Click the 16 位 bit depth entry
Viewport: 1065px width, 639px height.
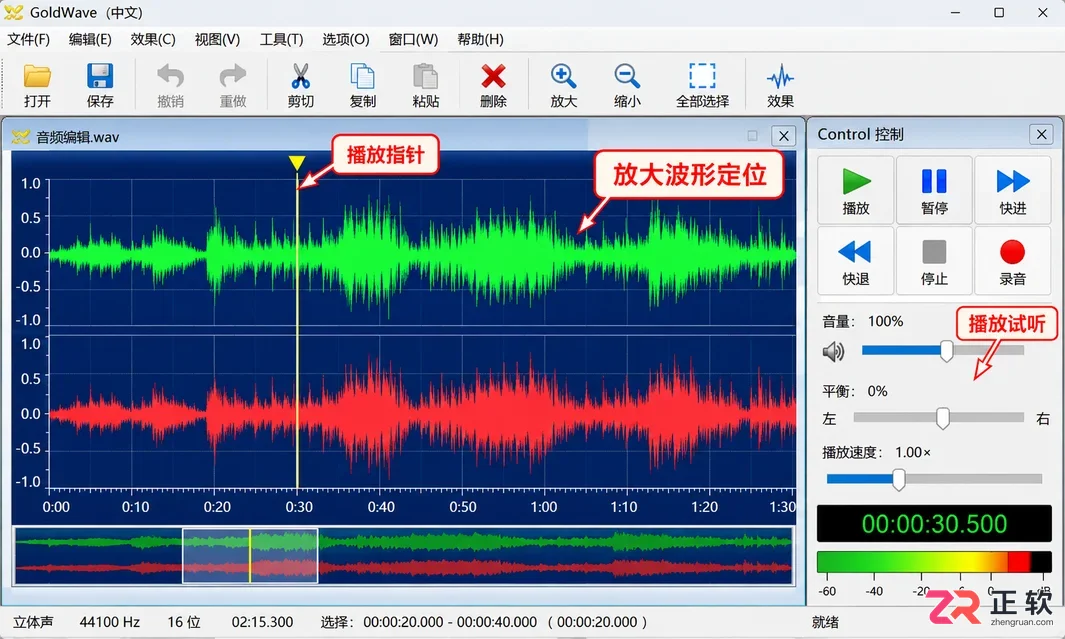pyautogui.click(x=184, y=622)
